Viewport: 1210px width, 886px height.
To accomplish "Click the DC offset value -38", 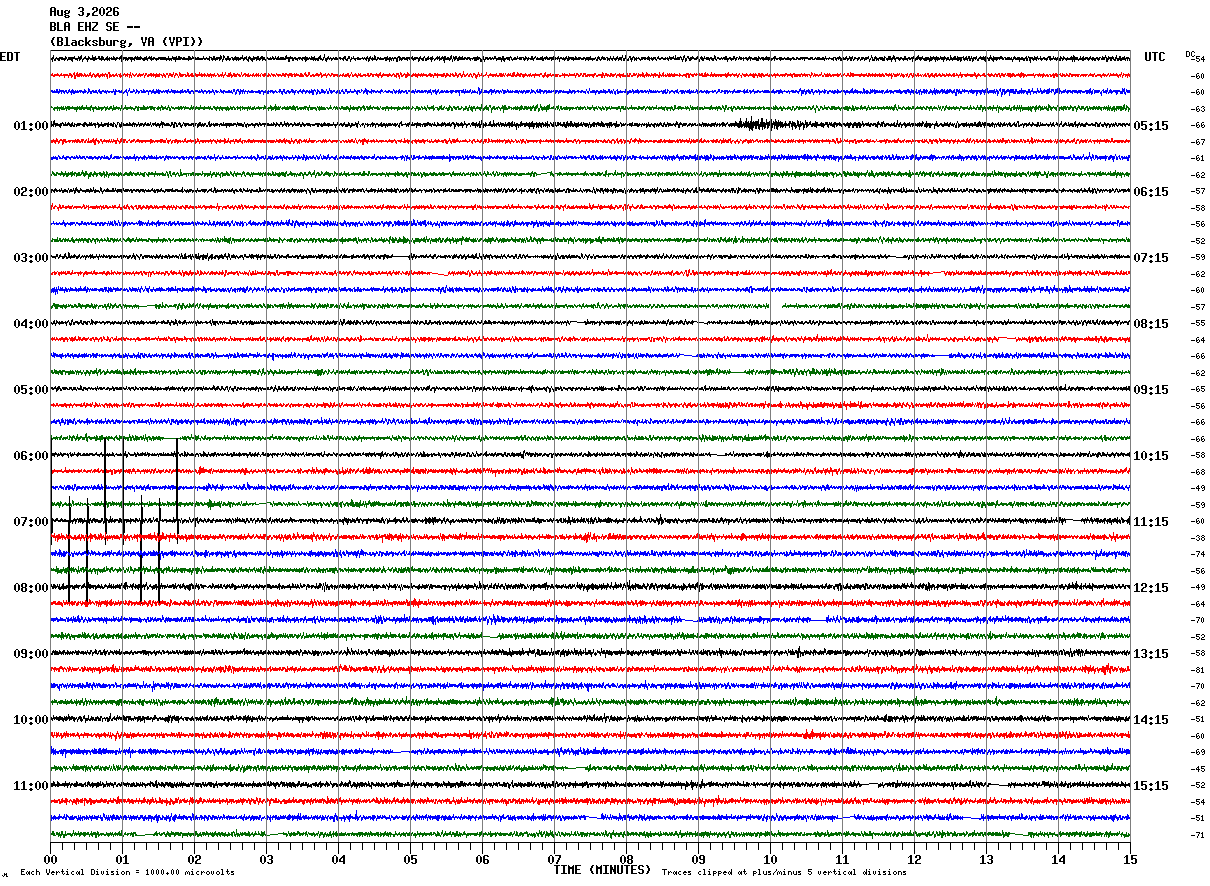I will 1198,538.
